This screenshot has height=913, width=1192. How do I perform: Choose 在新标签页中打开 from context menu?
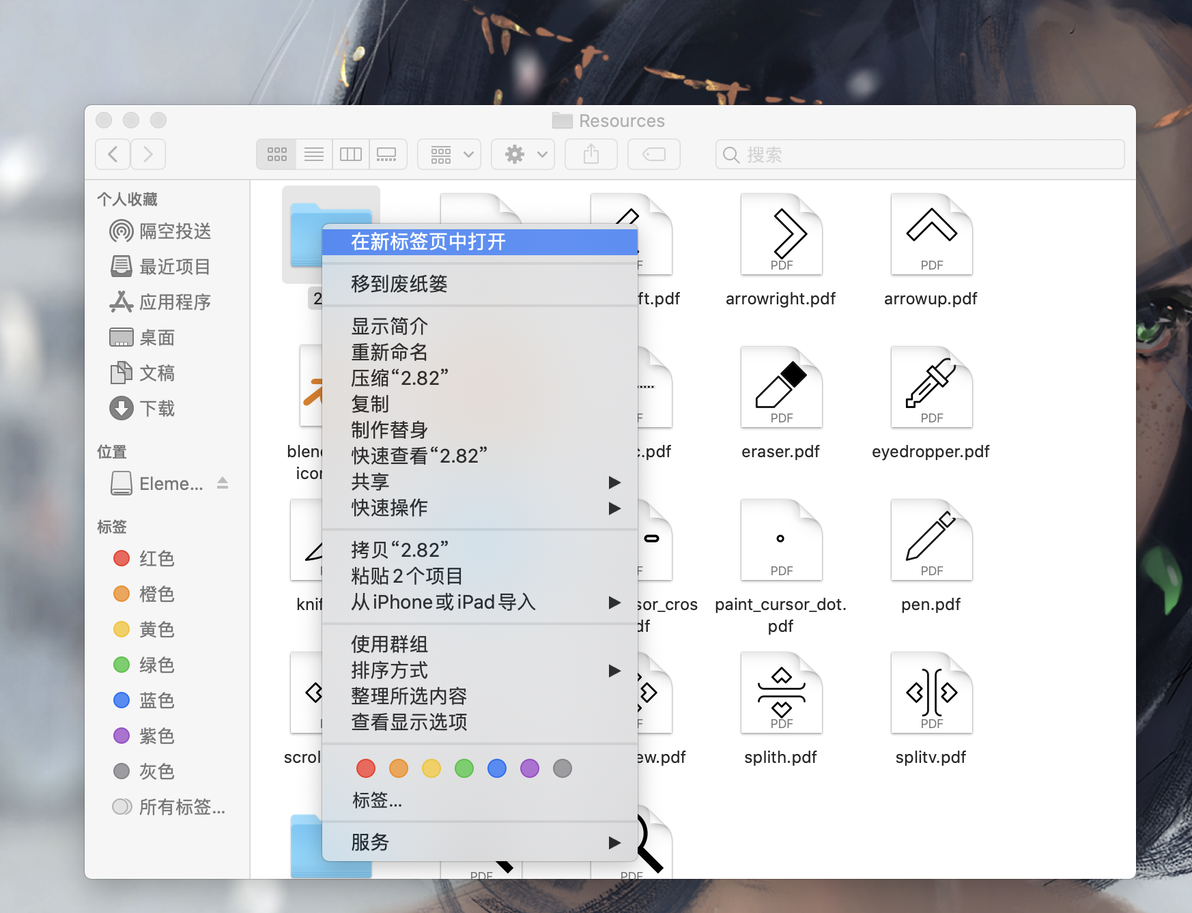tap(480, 242)
